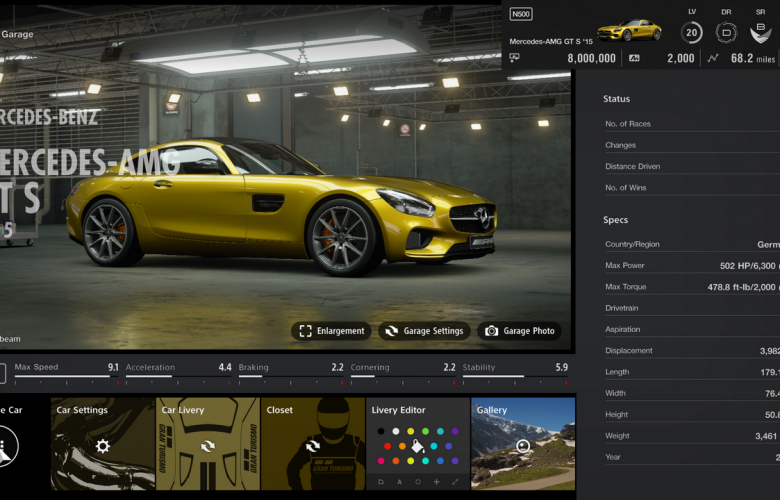
Task: Click the Max Speed performance bar
Action: click(66, 376)
